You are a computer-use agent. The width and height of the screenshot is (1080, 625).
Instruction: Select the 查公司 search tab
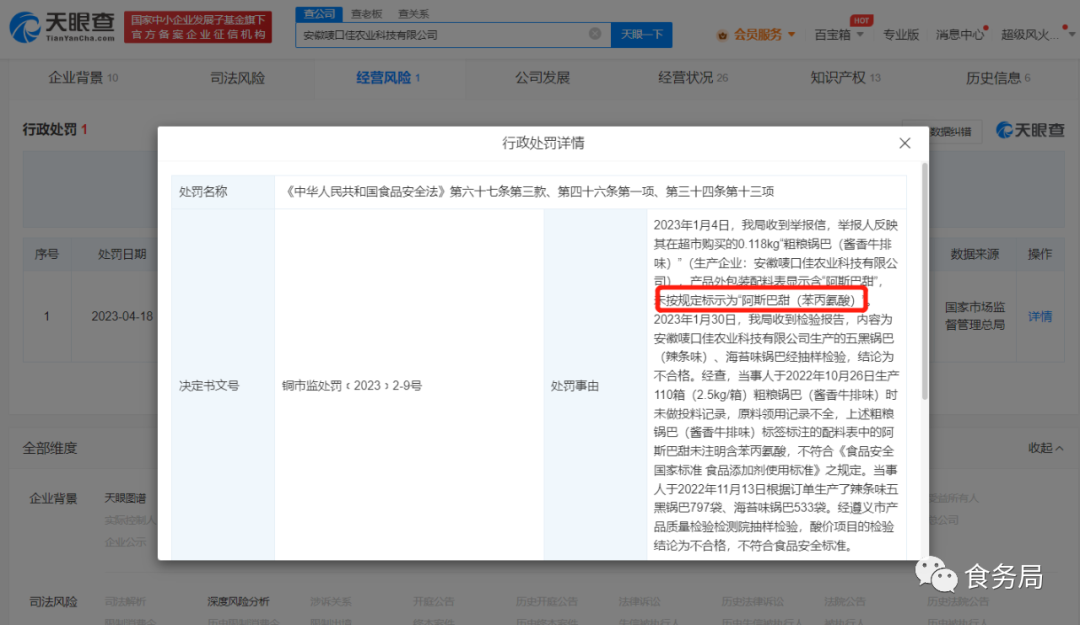click(x=319, y=13)
